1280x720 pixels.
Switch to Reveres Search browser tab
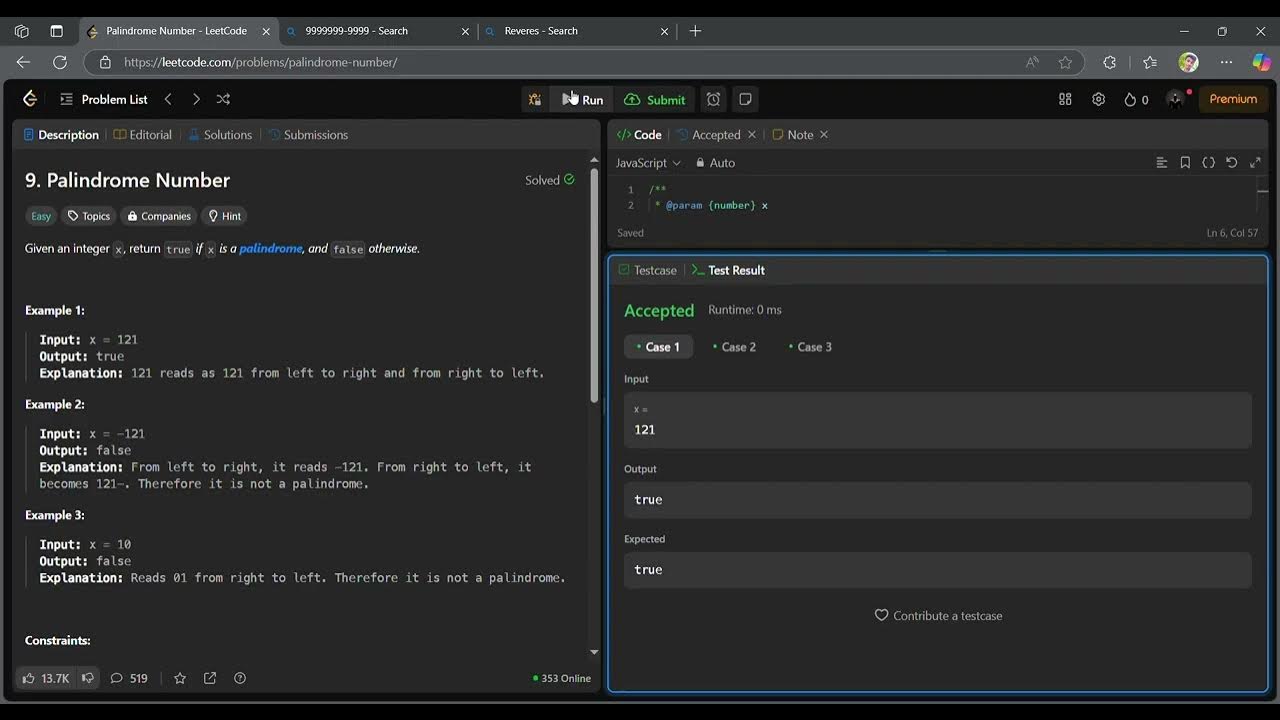point(577,31)
